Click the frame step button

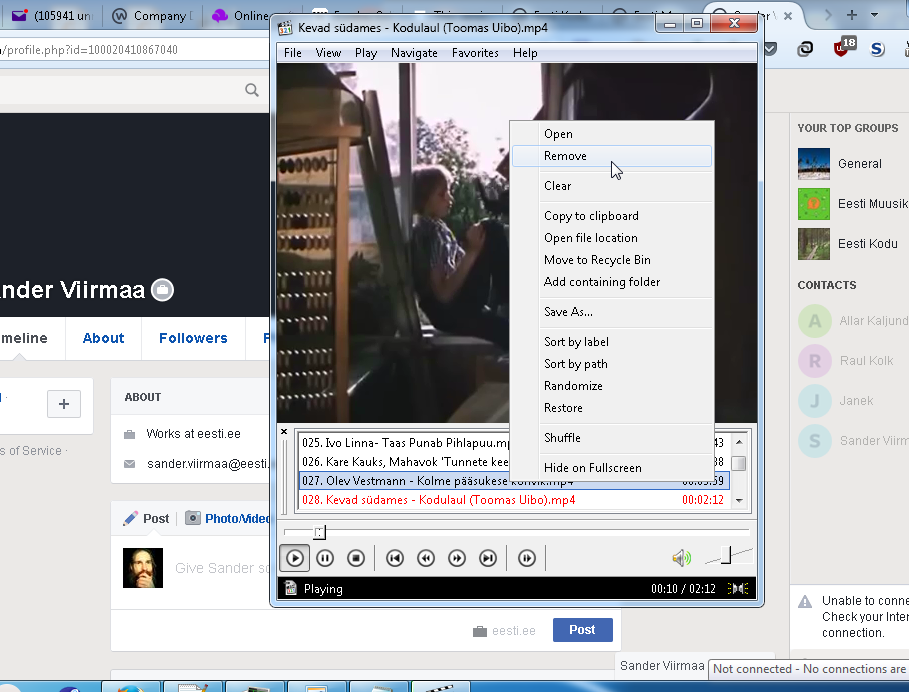[527, 558]
